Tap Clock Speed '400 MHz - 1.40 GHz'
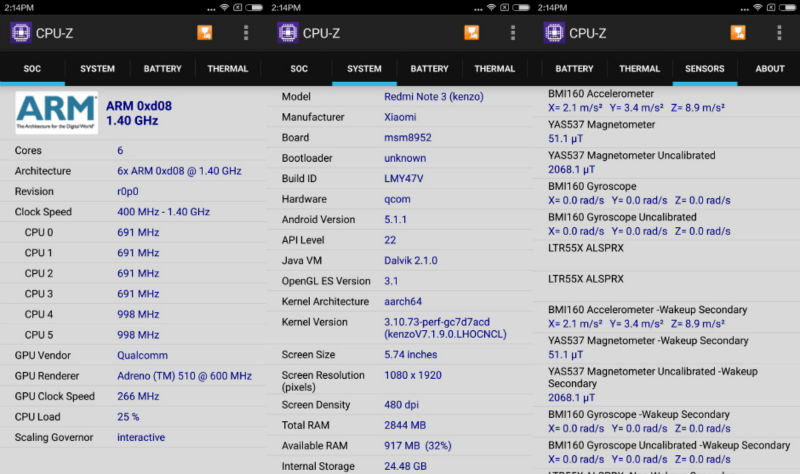Image resolution: width=800 pixels, height=474 pixels. tap(163, 212)
